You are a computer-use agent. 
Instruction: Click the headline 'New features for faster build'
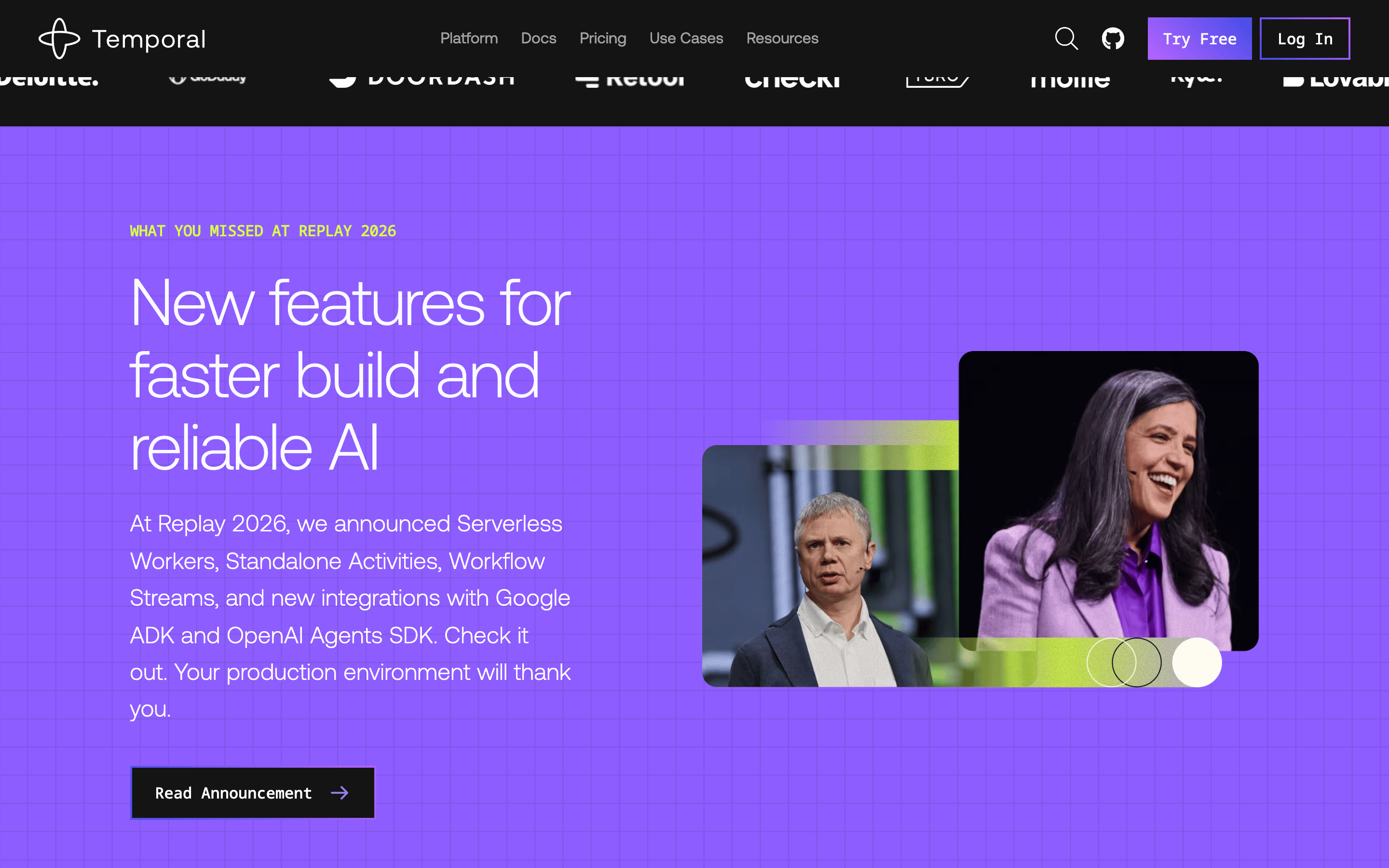tap(350, 375)
